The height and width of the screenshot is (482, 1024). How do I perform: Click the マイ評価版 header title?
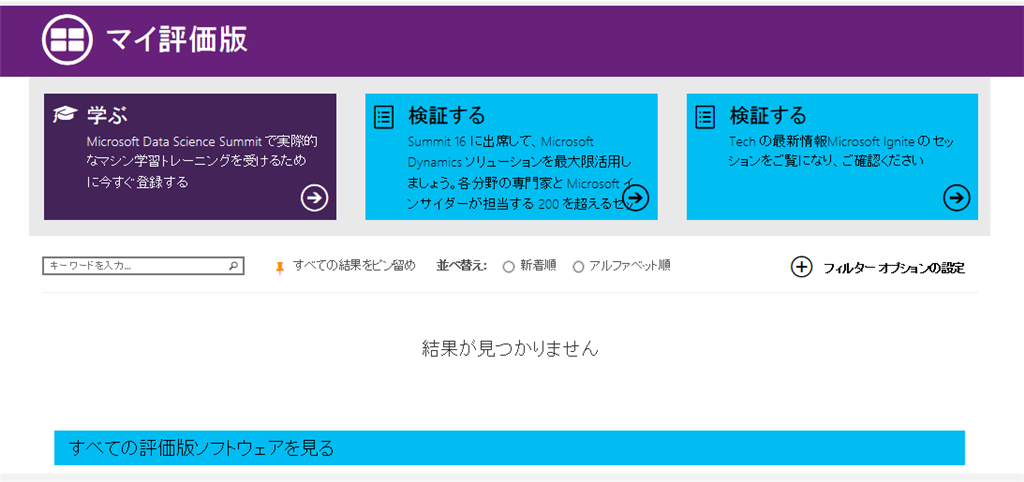(177, 40)
